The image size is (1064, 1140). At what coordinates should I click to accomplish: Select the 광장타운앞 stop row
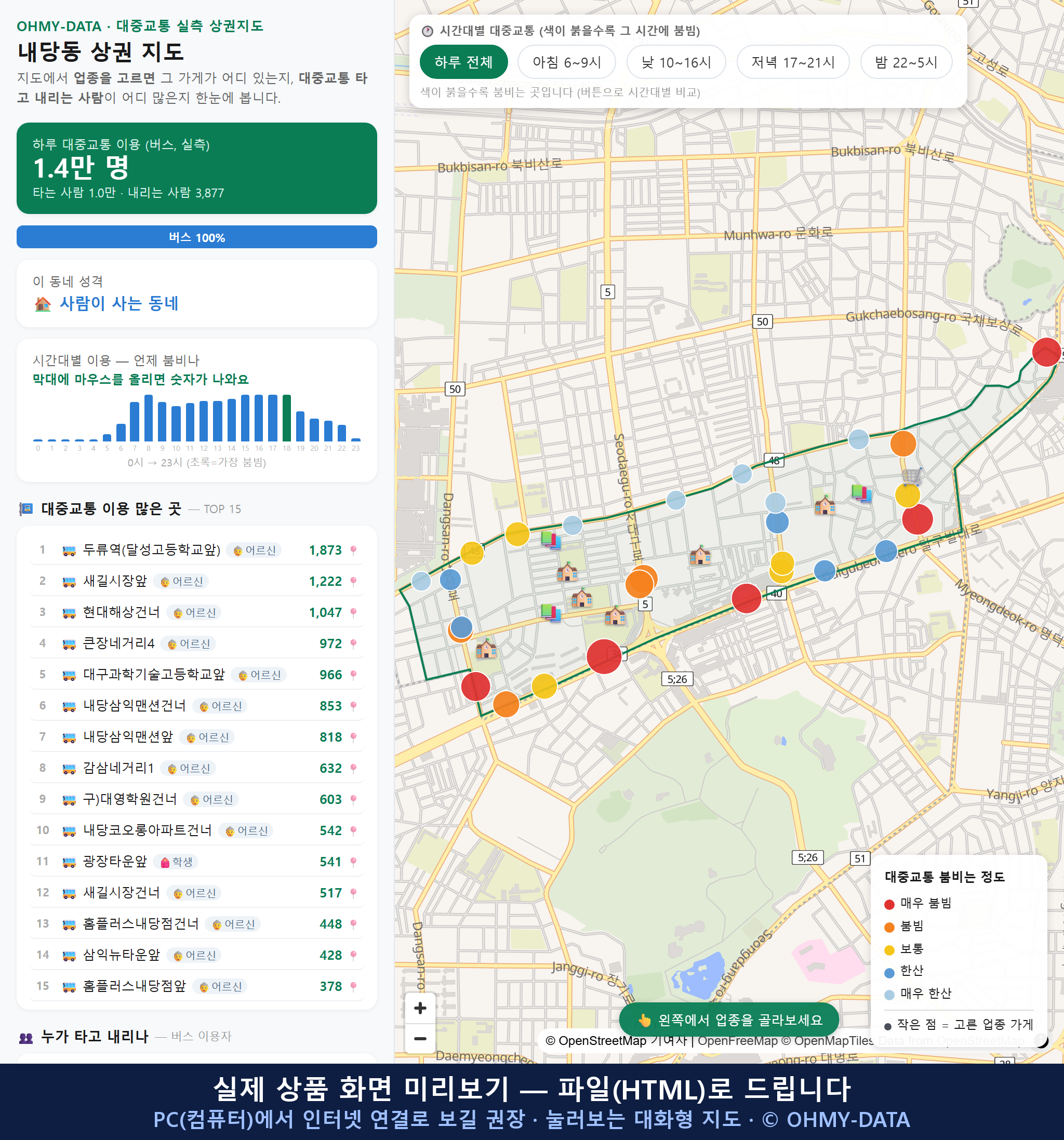point(197,861)
